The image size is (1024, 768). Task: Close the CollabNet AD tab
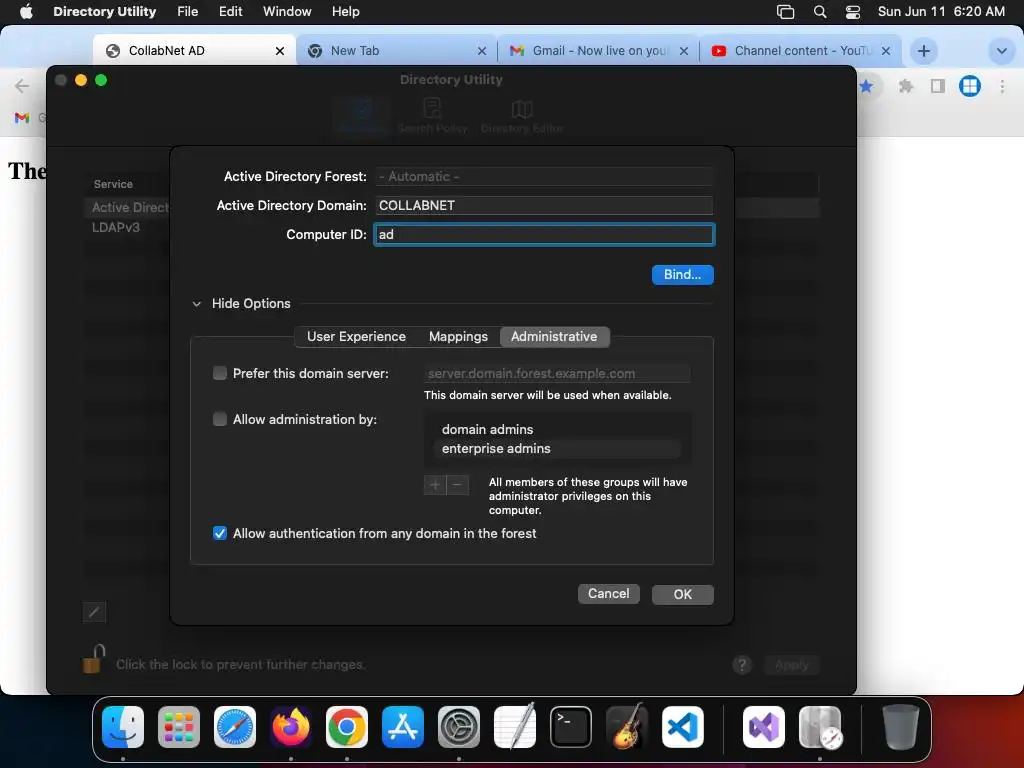tap(280, 51)
